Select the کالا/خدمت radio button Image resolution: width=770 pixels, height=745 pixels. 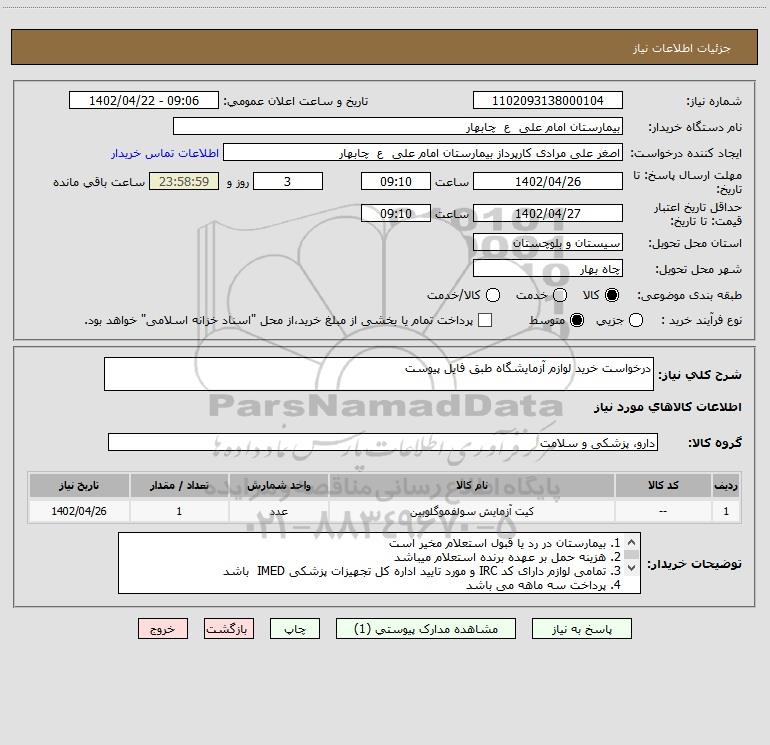(493, 295)
